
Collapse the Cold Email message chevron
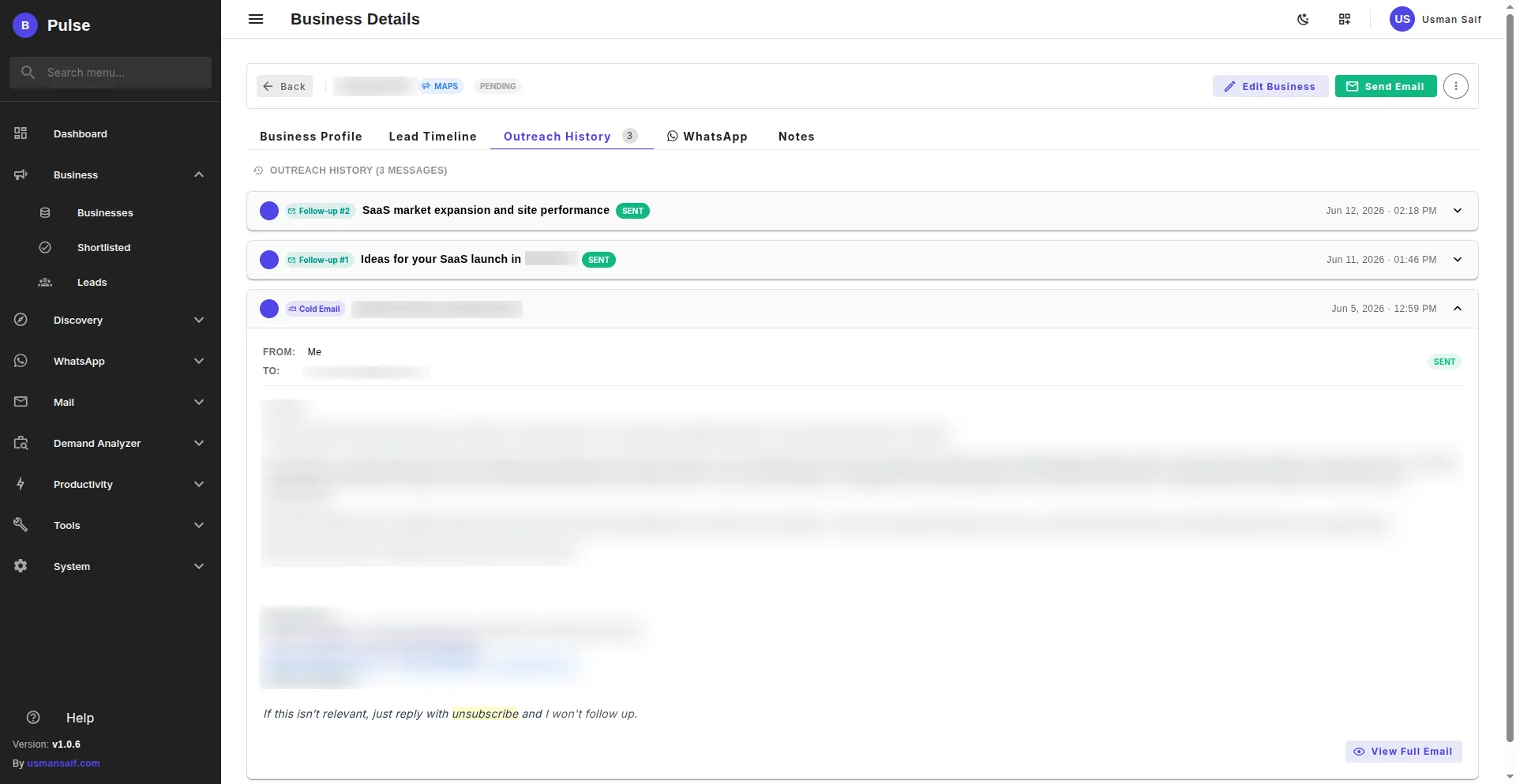1458,309
